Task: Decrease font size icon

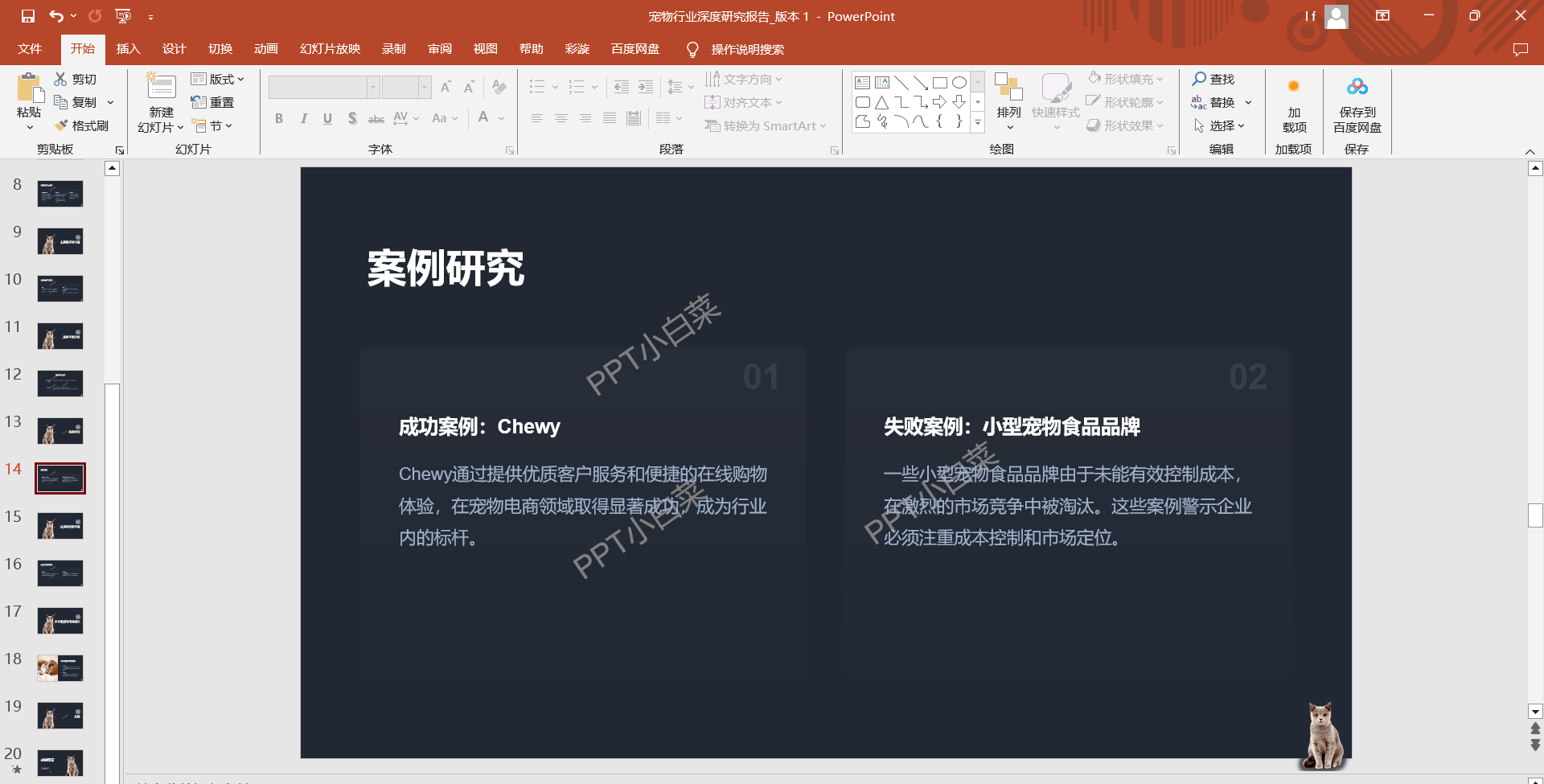Action: click(x=470, y=87)
